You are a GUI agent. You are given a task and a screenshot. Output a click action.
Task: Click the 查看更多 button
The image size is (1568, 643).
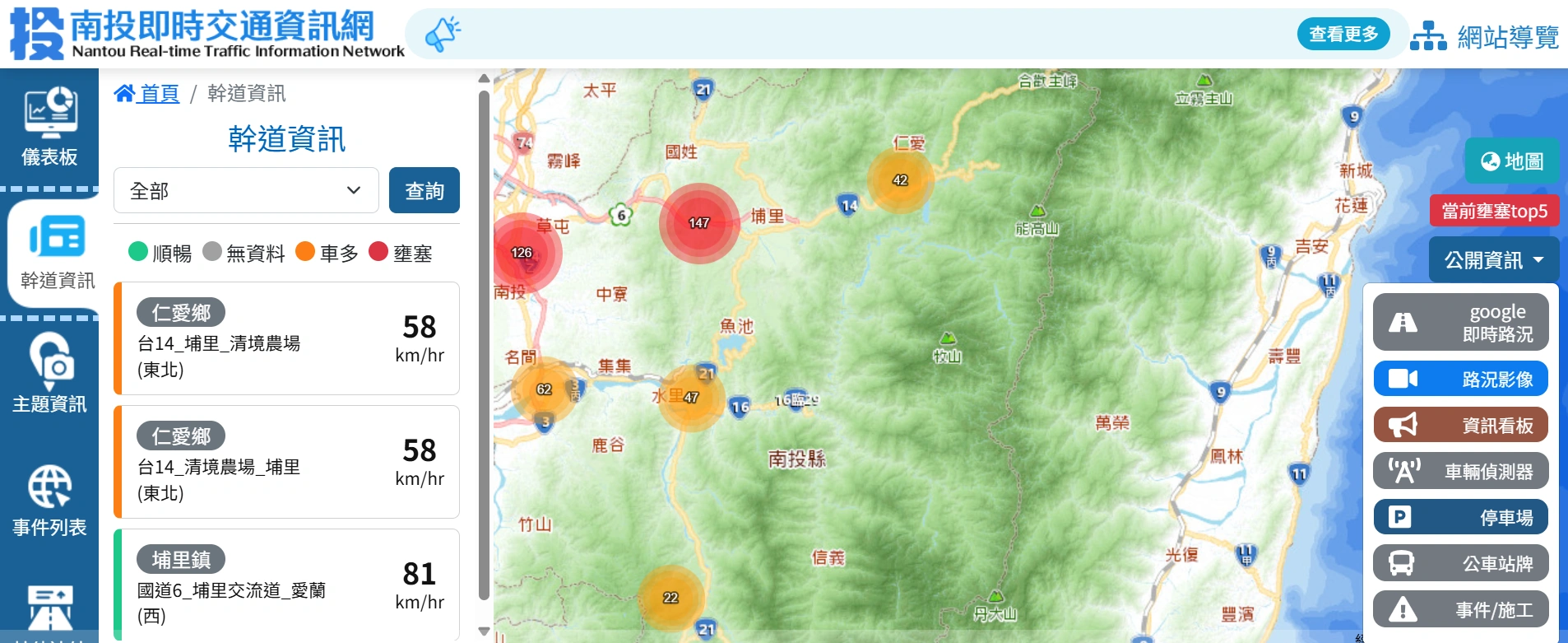(1343, 34)
